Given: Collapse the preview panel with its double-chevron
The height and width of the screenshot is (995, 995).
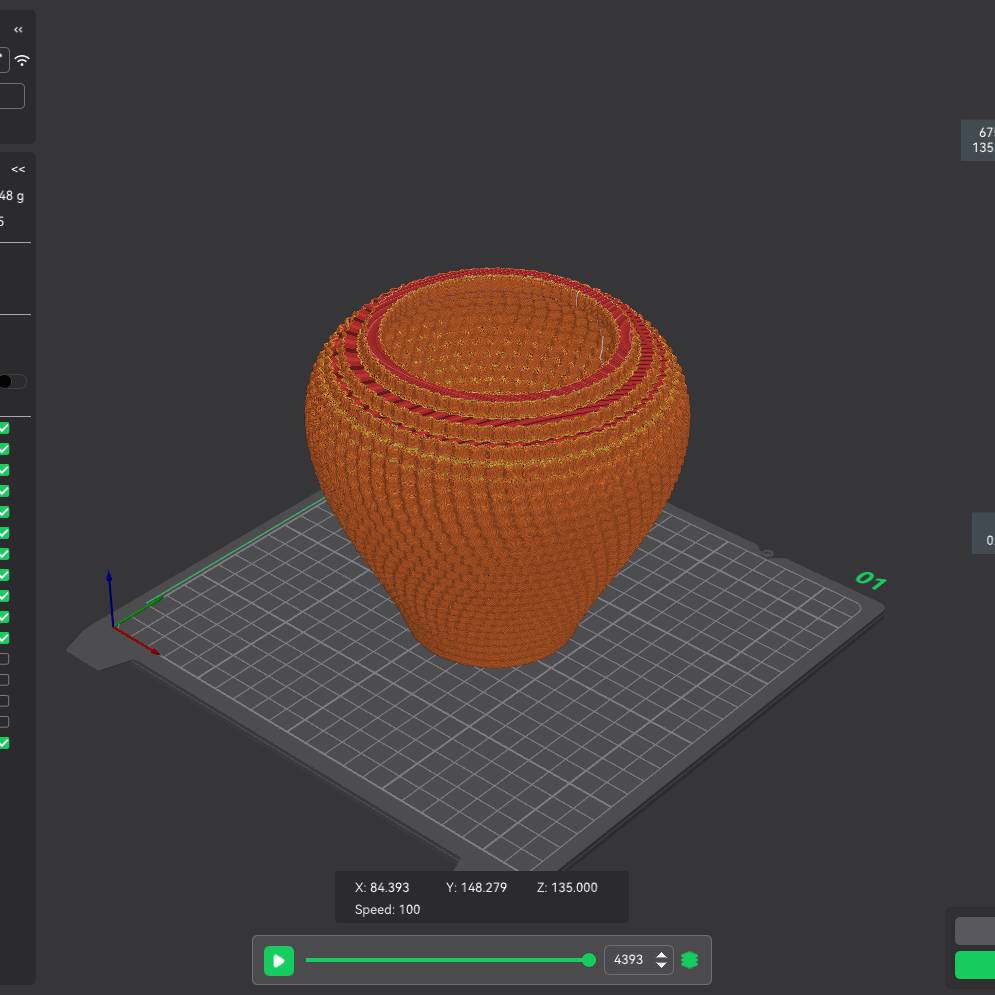Looking at the screenshot, I should point(16,168).
